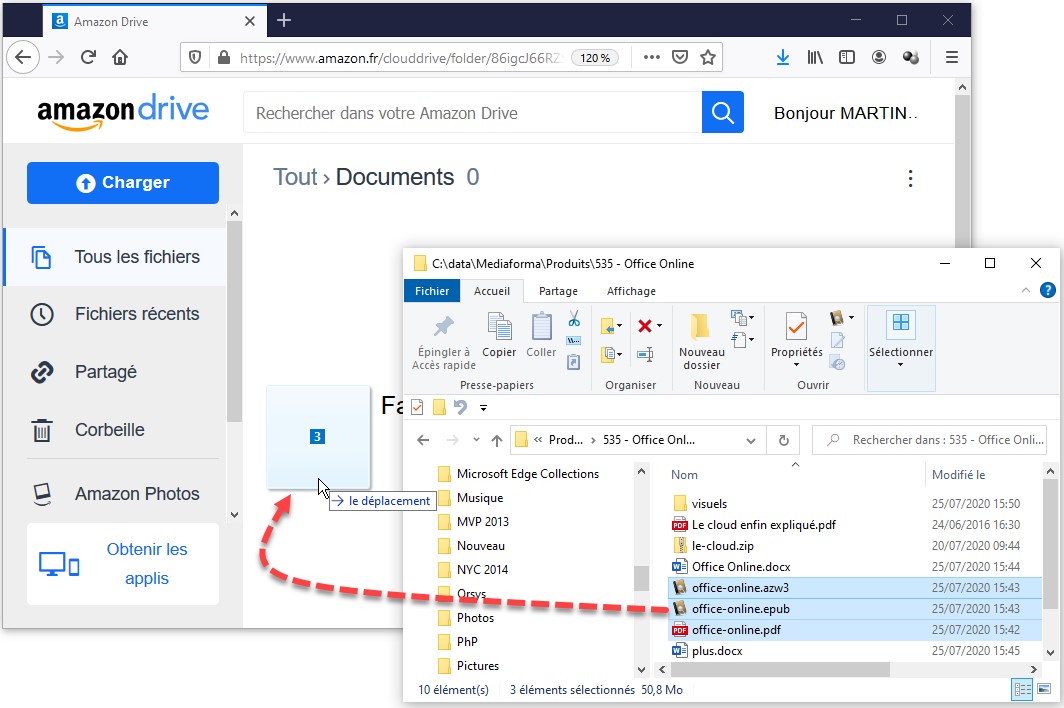Toggle the Firefox sidebar icon
Image resolution: width=1064 pixels, height=708 pixels.
(846, 57)
